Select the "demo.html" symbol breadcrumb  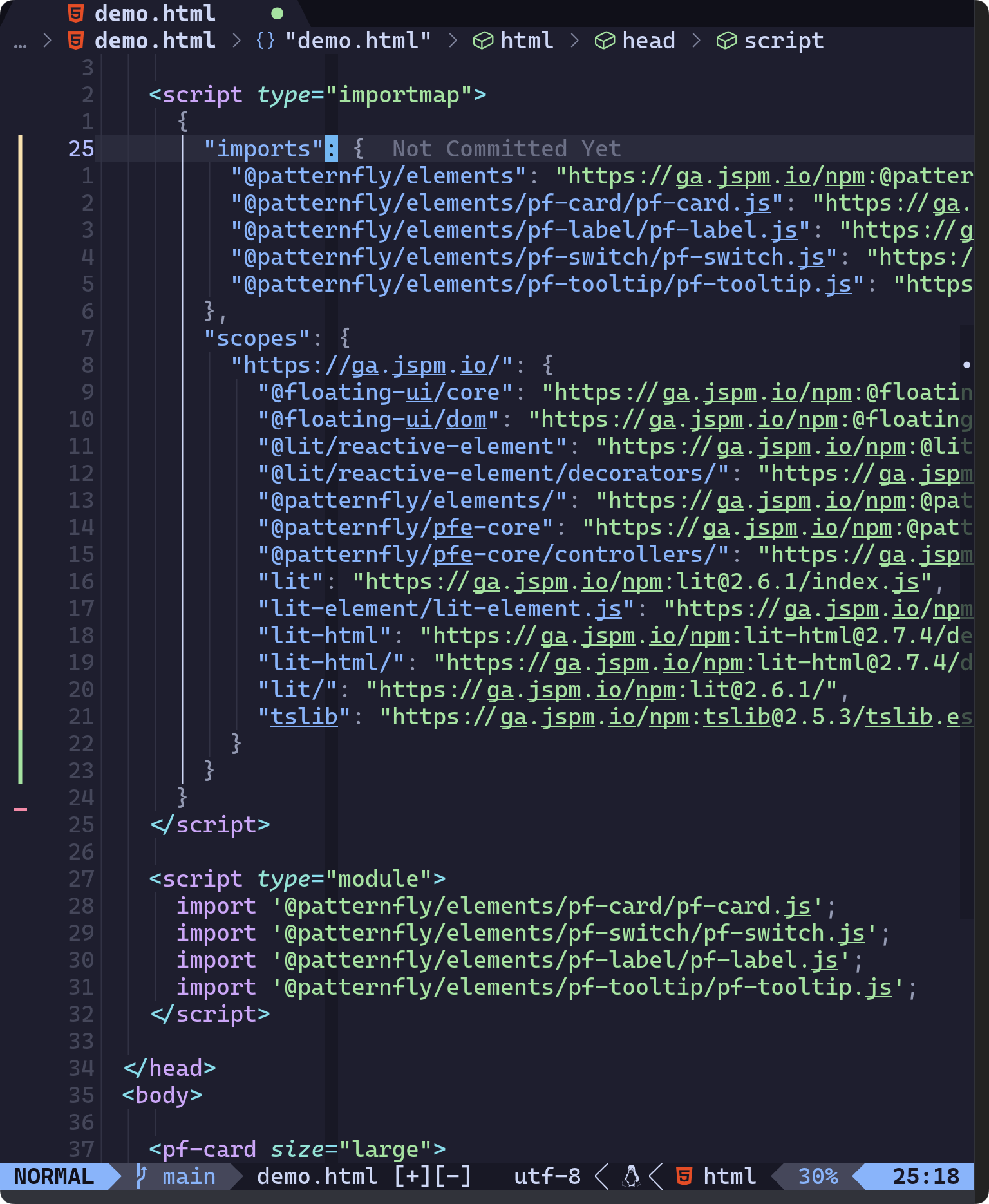[x=358, y=41]
